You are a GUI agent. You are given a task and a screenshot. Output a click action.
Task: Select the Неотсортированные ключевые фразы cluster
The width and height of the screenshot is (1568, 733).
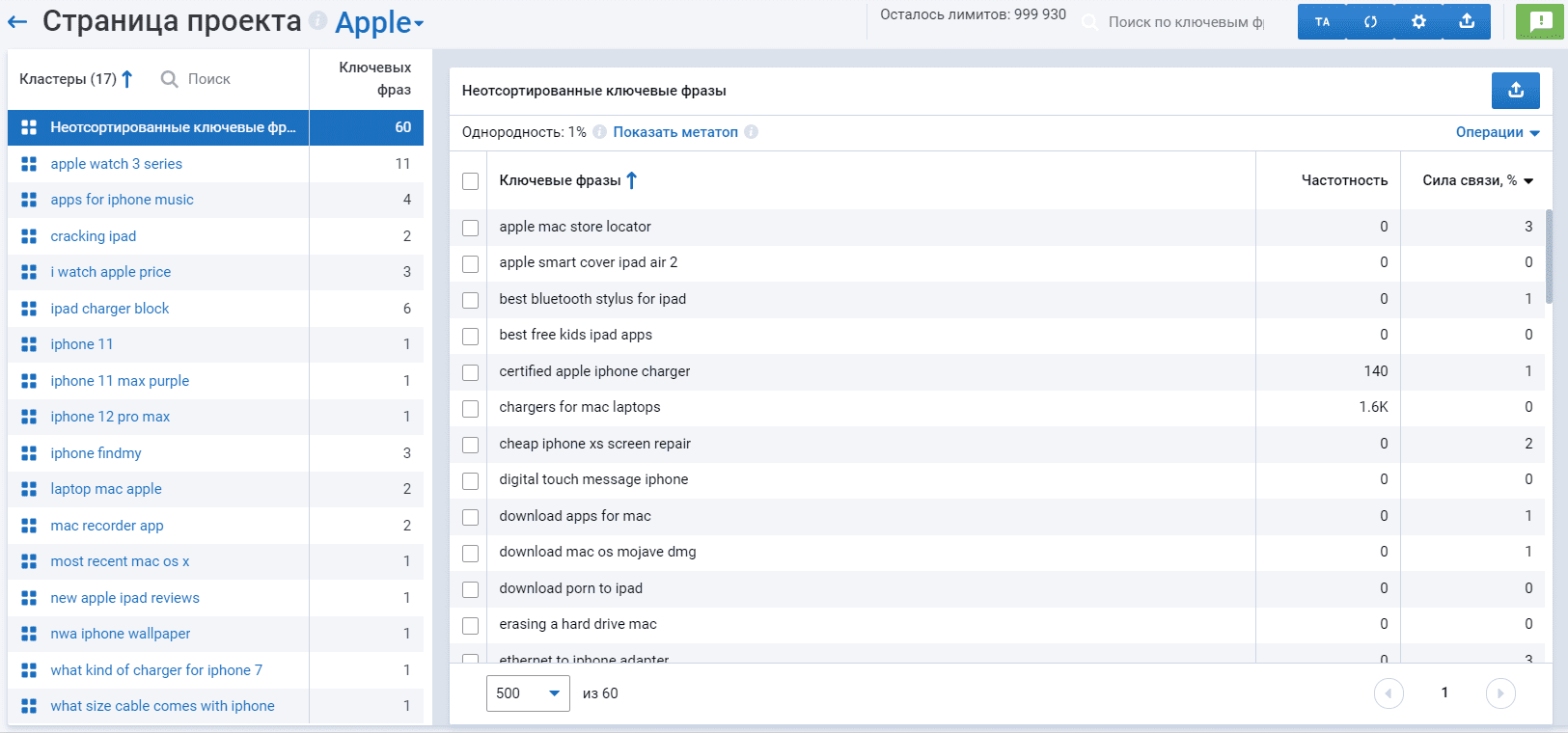[x=215, y=127]
